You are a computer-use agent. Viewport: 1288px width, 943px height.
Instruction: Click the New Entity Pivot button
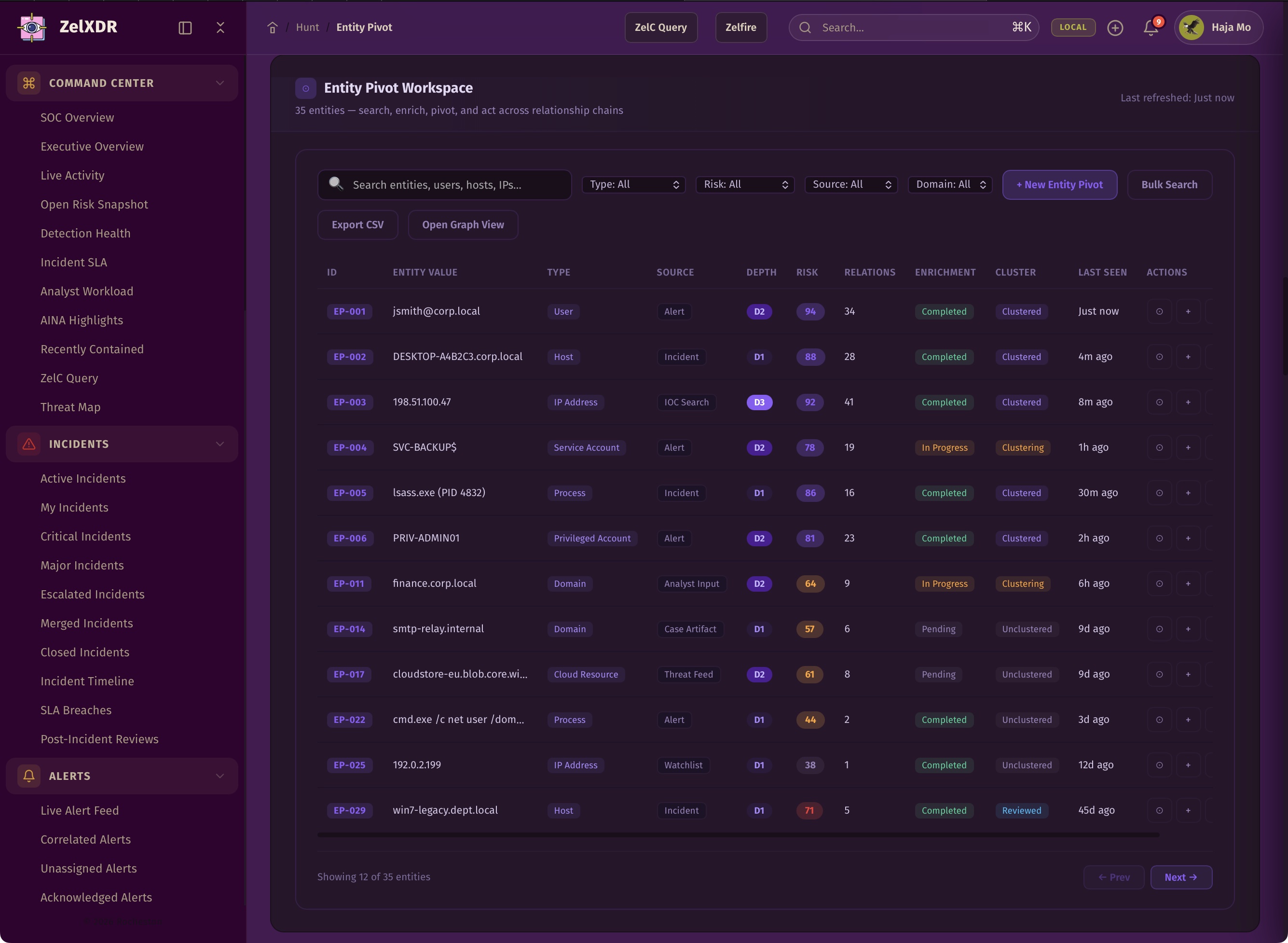click(x=1059, y=184)
